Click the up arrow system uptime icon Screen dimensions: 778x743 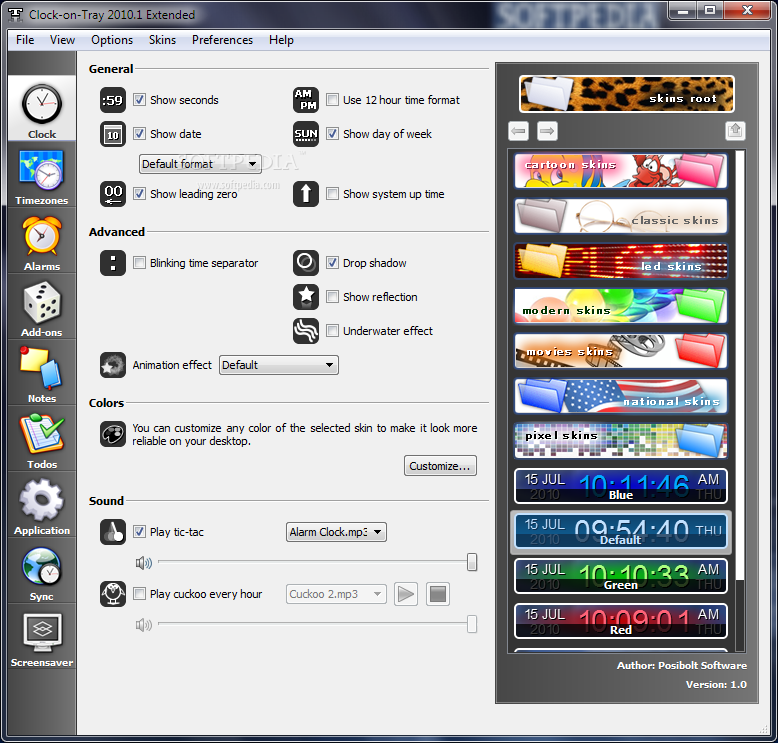[306, 194]
